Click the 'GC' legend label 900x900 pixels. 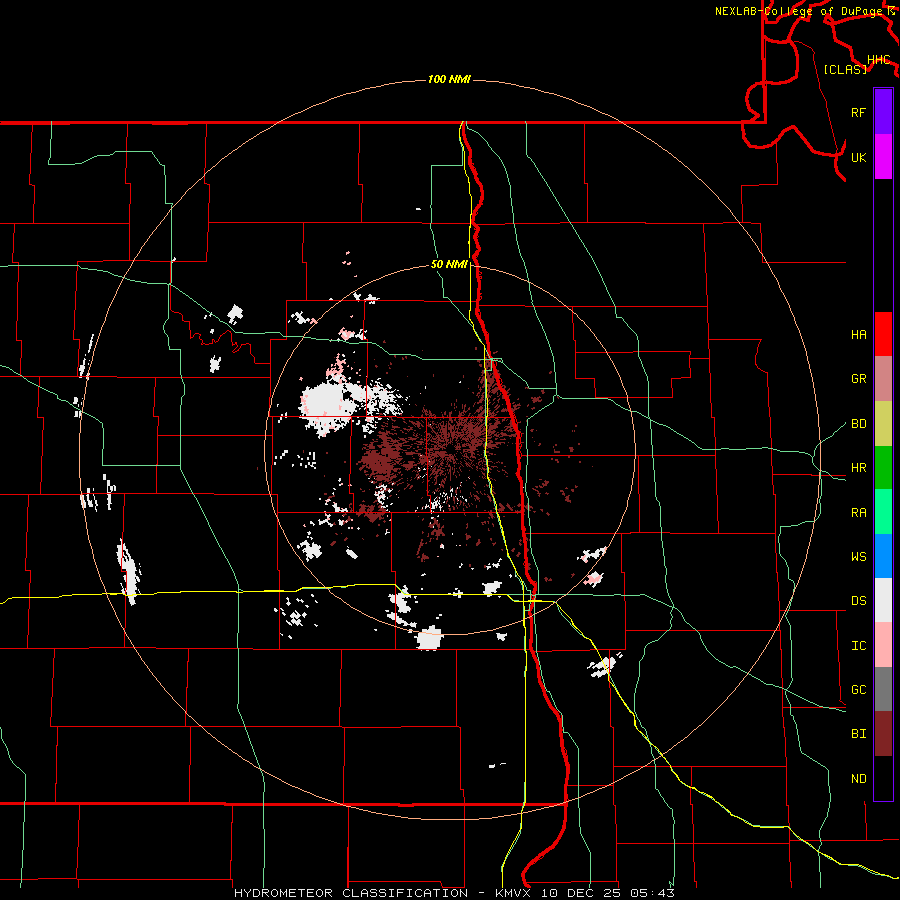pos(858,690)
